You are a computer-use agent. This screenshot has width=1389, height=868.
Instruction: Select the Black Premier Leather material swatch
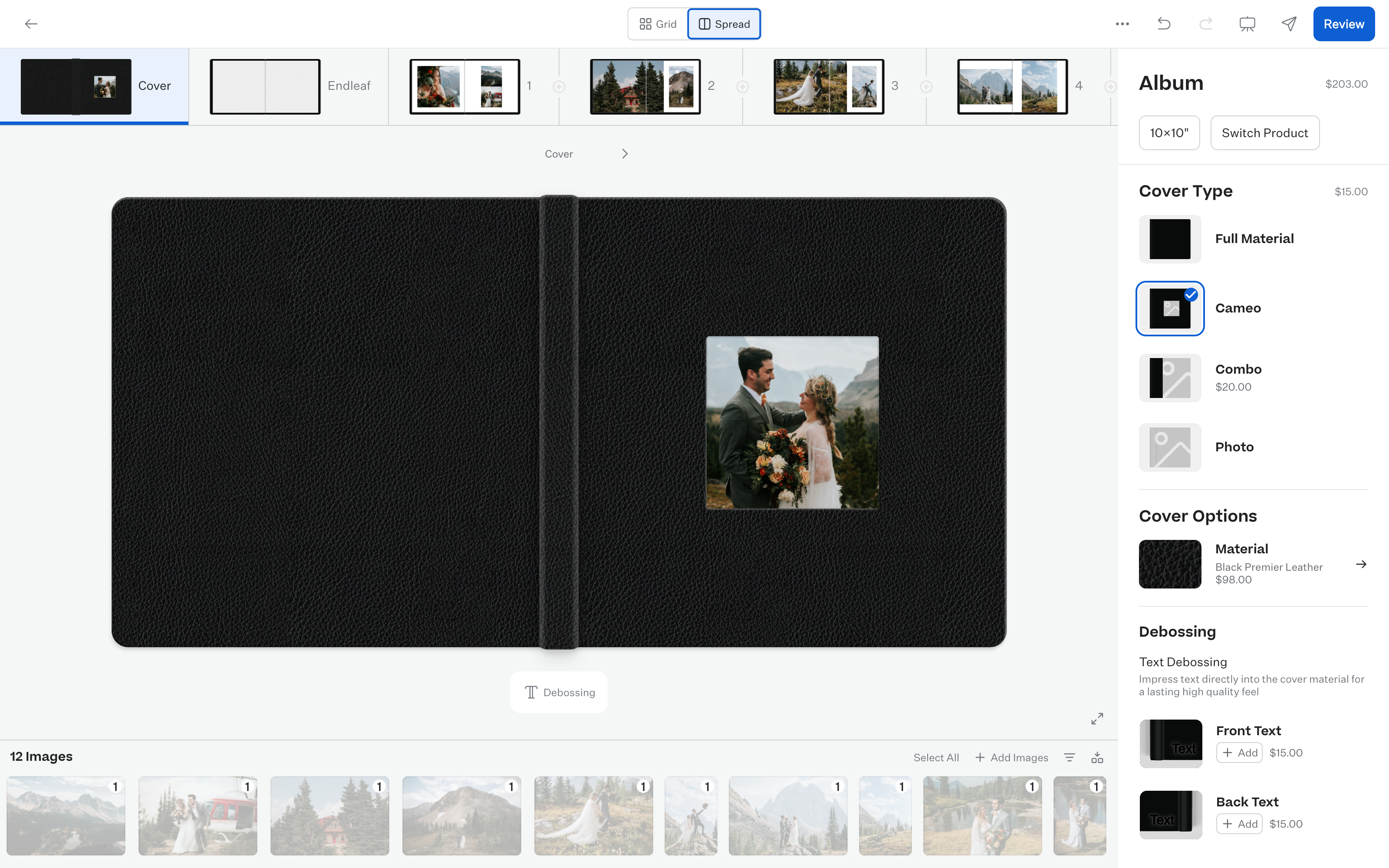tap(1170, 564)
